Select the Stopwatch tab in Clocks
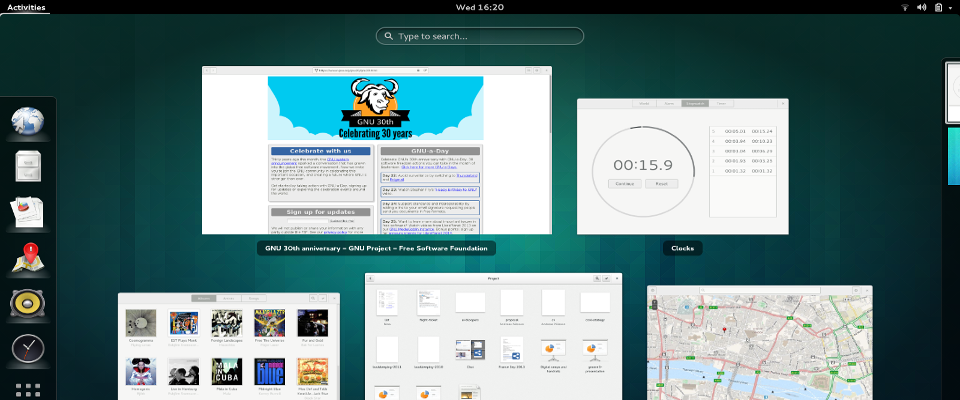This screenshot has height=400, width=960. coord(695,104)
